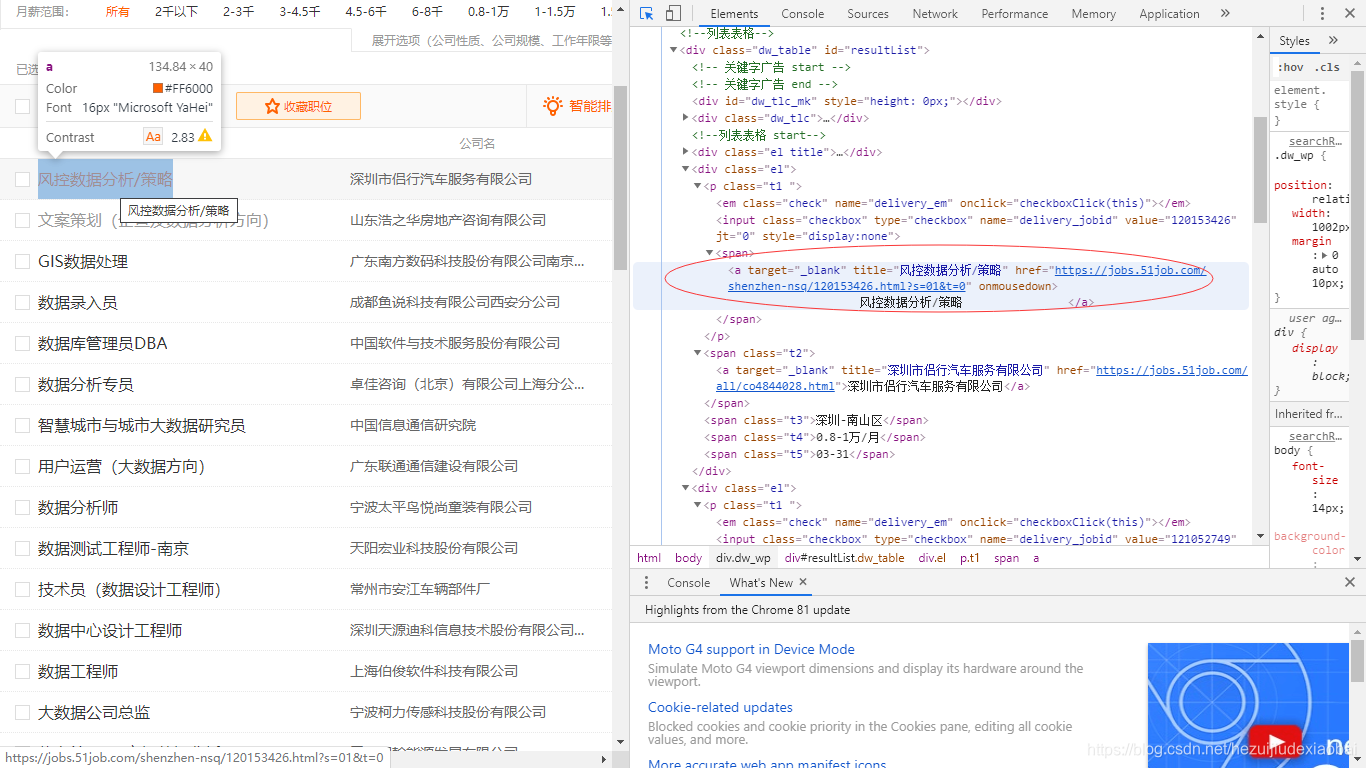
Task: Open the Memory tab
Action: [1093, 14]
